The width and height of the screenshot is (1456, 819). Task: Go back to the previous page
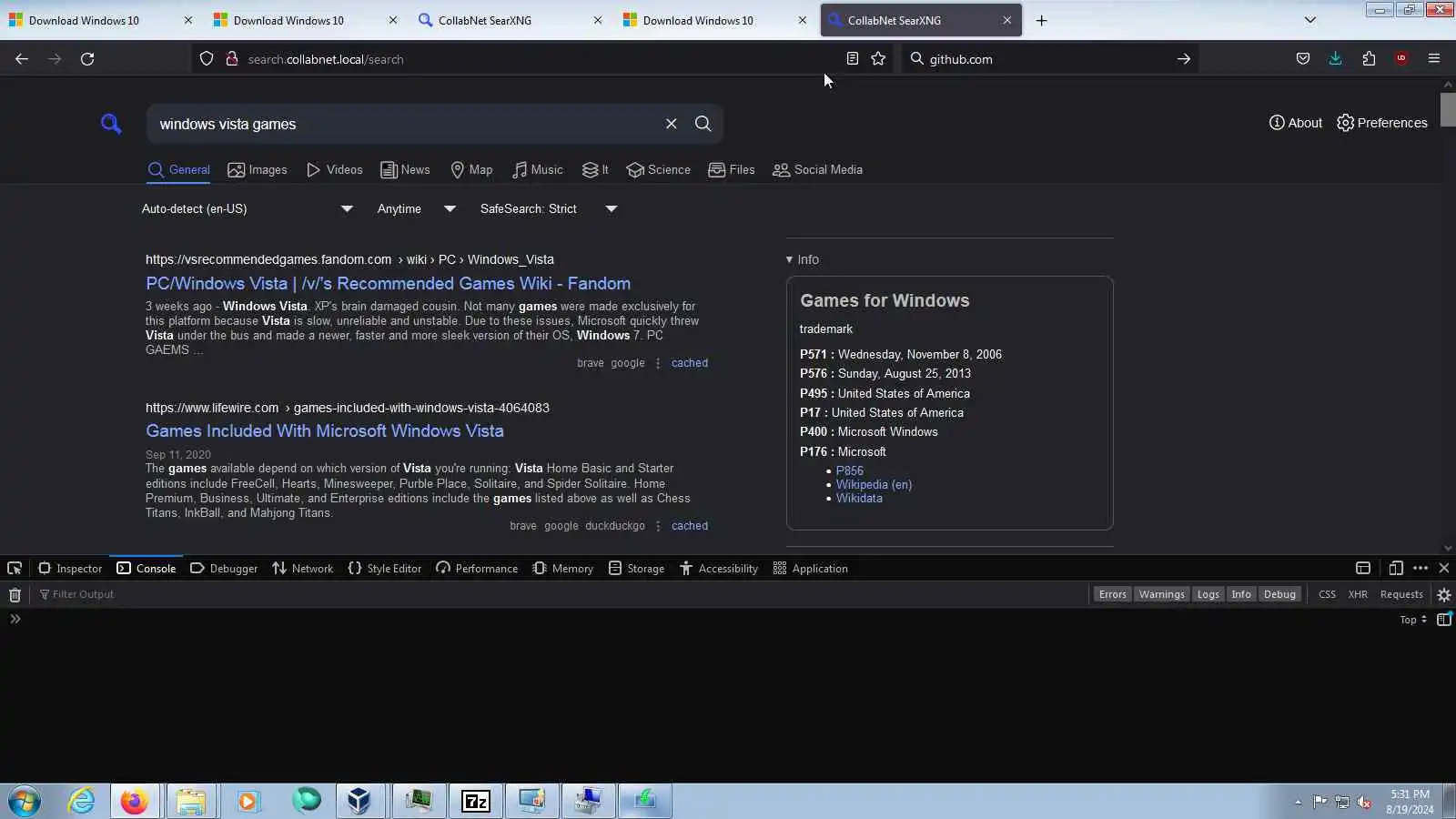point(22,59)
